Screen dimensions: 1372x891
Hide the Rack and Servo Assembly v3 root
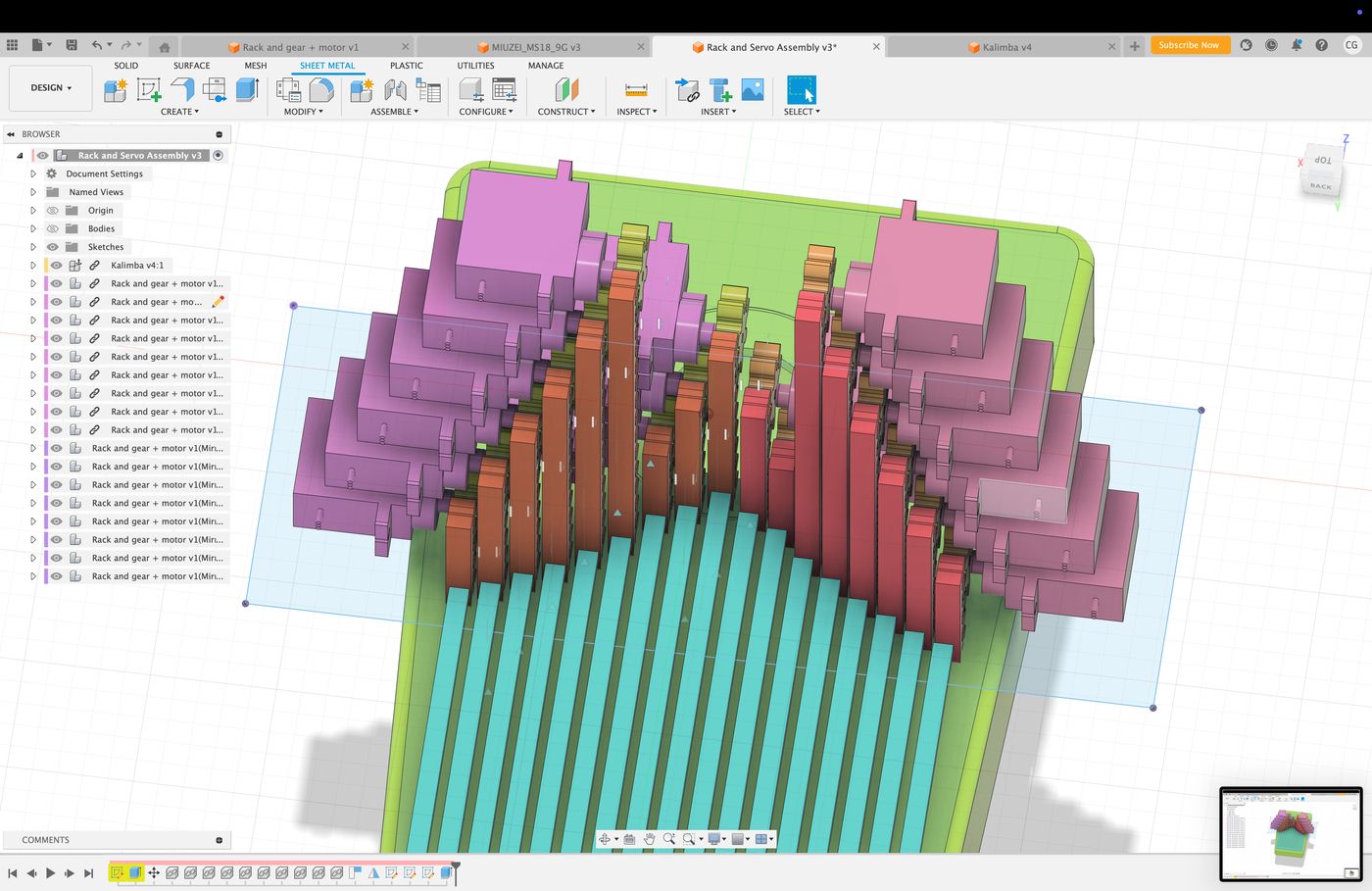click(43, 155)
